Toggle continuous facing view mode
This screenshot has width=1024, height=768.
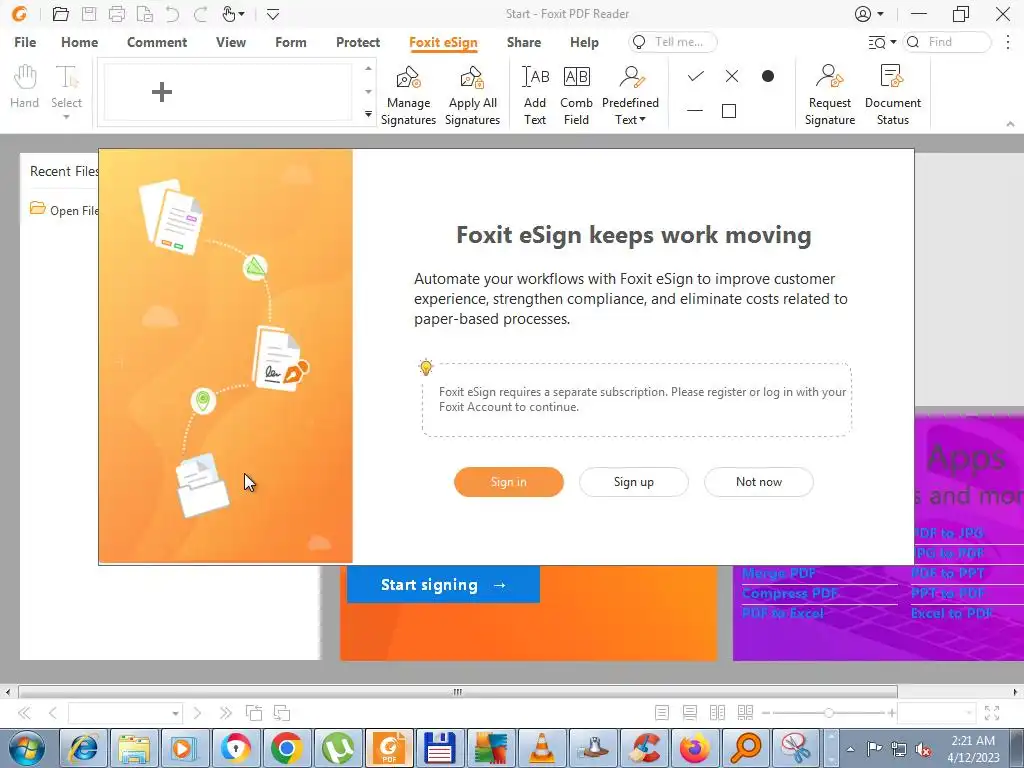[745, 713]
